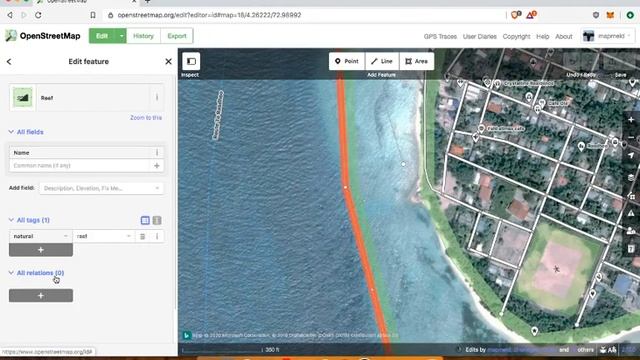Viewport: 640px width, 360px height.
Task: Click the green Edit button
Action: coord(102,36)
